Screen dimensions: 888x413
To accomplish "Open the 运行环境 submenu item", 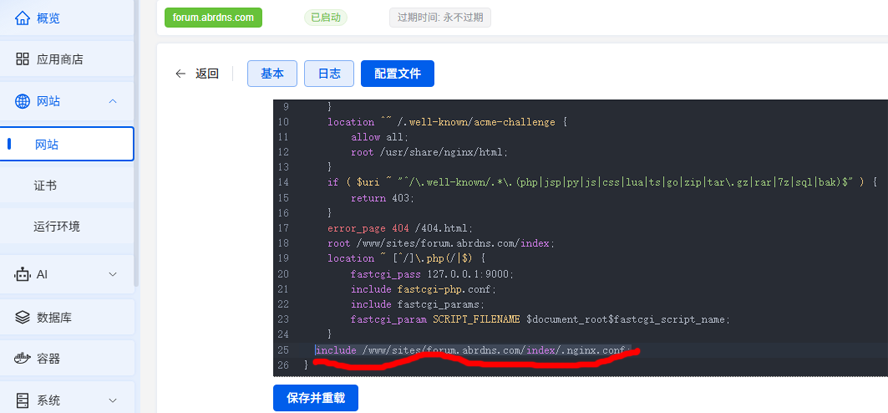I will click(57, 226).
